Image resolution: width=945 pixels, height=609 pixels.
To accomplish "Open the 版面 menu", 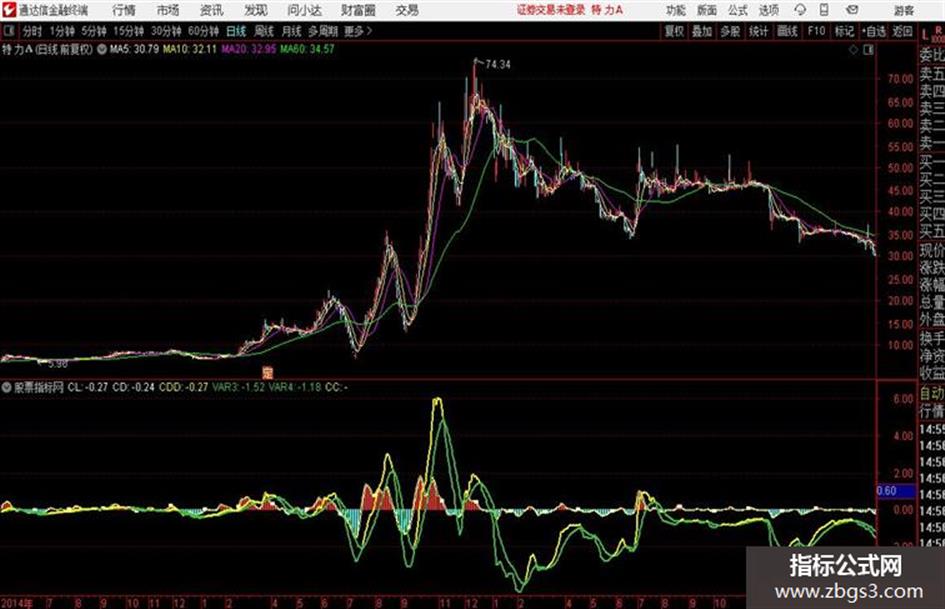I will point(707,10).
